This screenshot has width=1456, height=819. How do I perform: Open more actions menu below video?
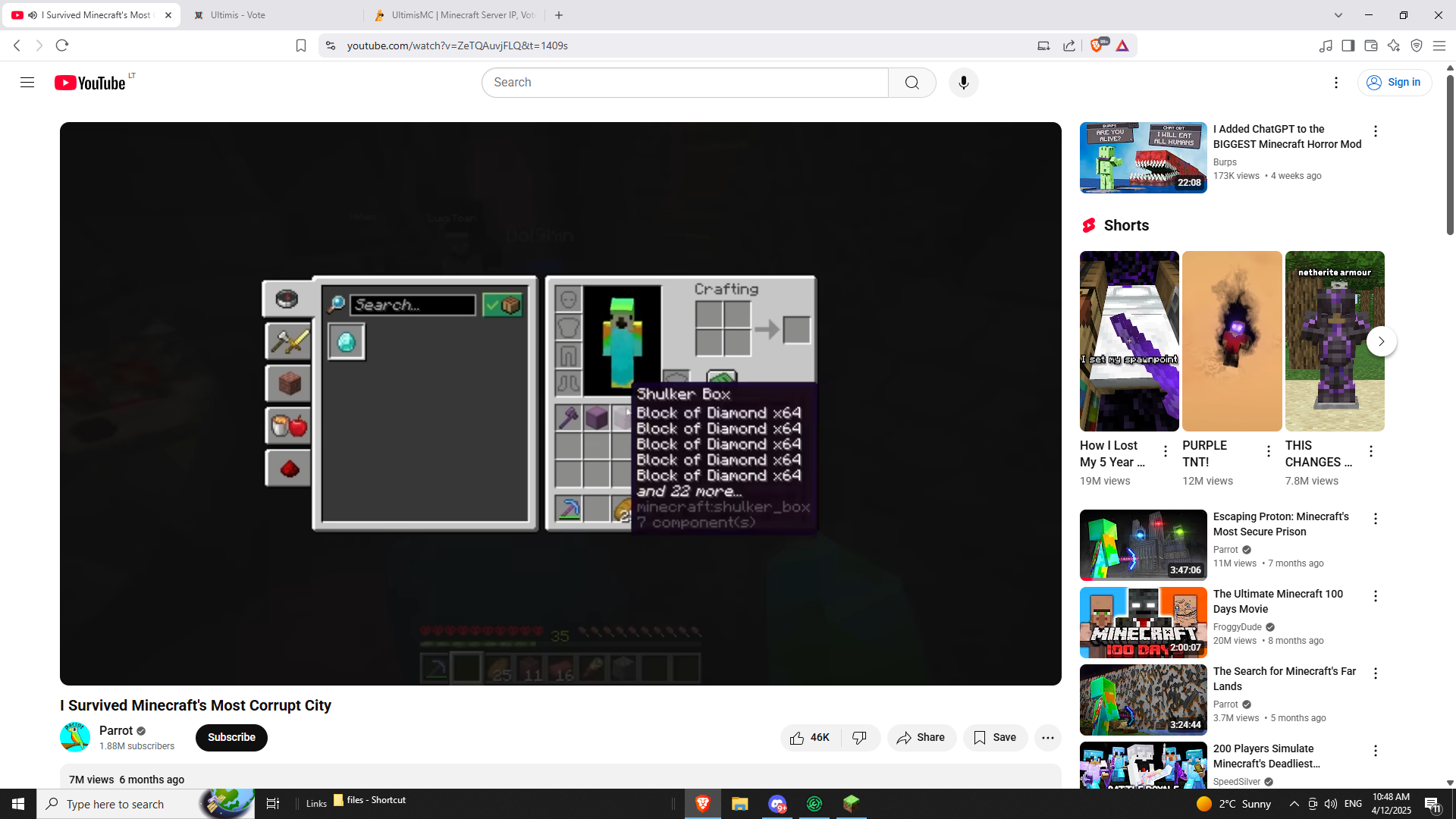[1047, 738]
